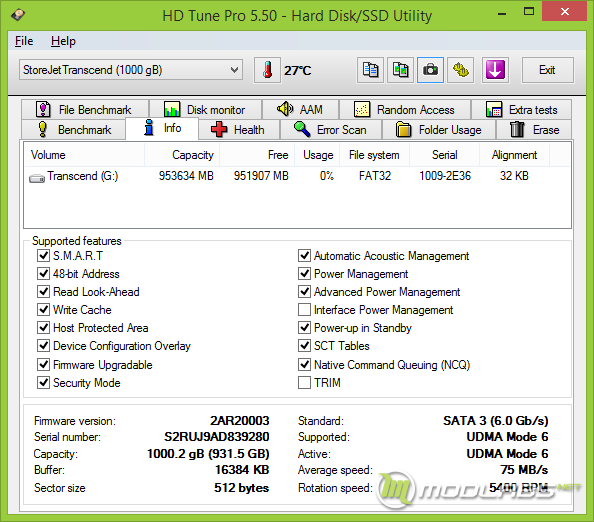Open options with the gears icon
Image resolution: width=594 pixels, height=522 pixels.
click(461, 70)
